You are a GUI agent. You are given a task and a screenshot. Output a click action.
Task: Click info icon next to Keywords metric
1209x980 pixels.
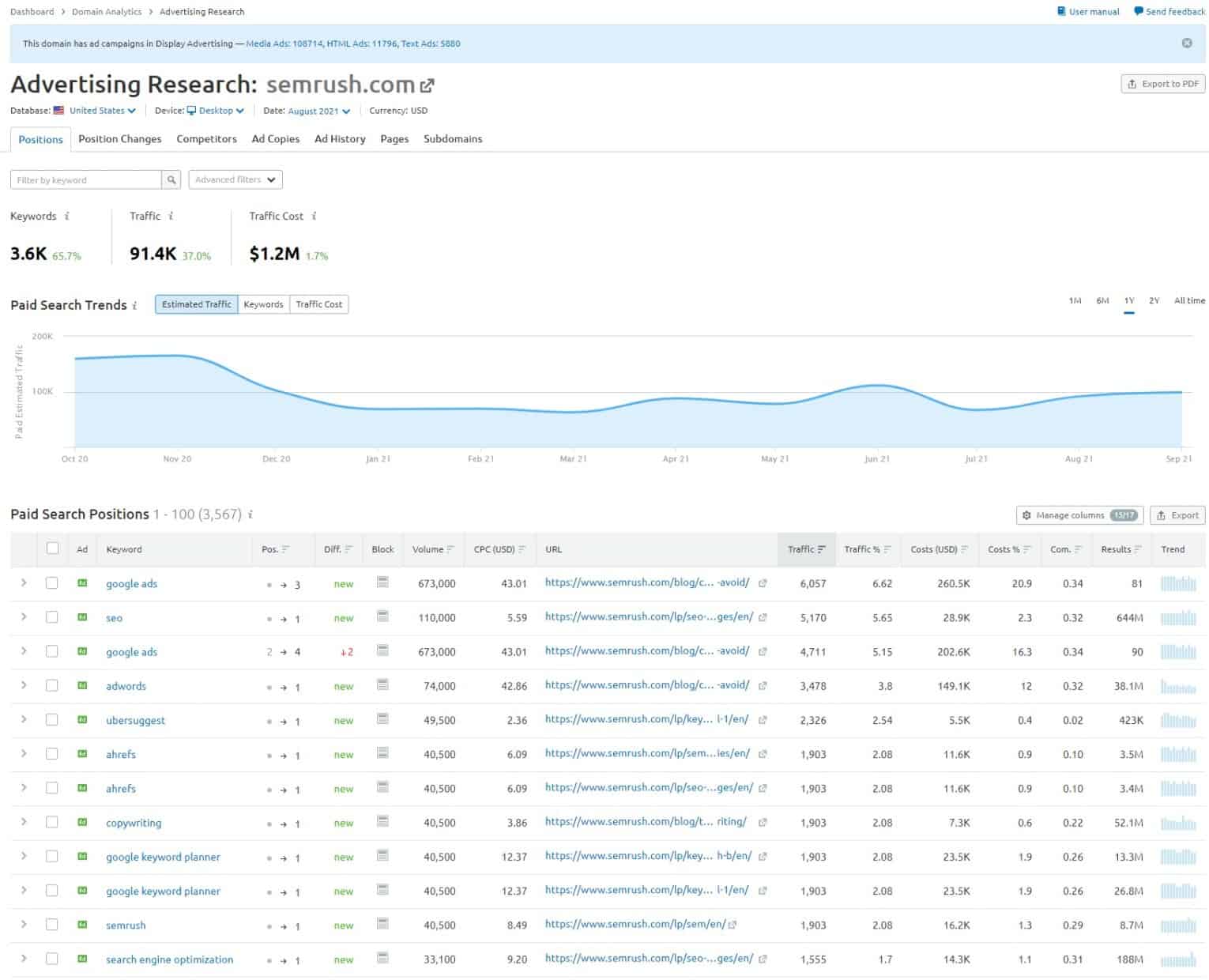(x=67, y=216)
